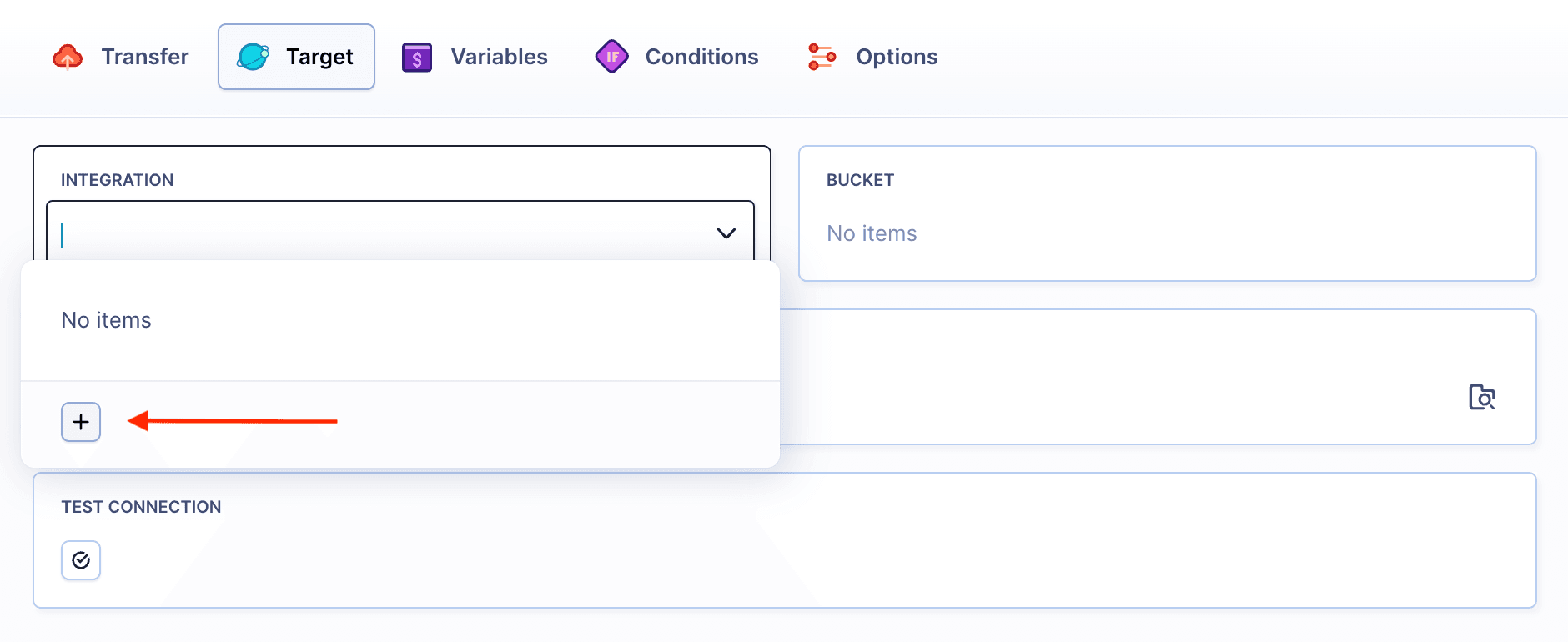
Task: Open the file browser icon in the path panel
Action: [x=1481, y=398]
